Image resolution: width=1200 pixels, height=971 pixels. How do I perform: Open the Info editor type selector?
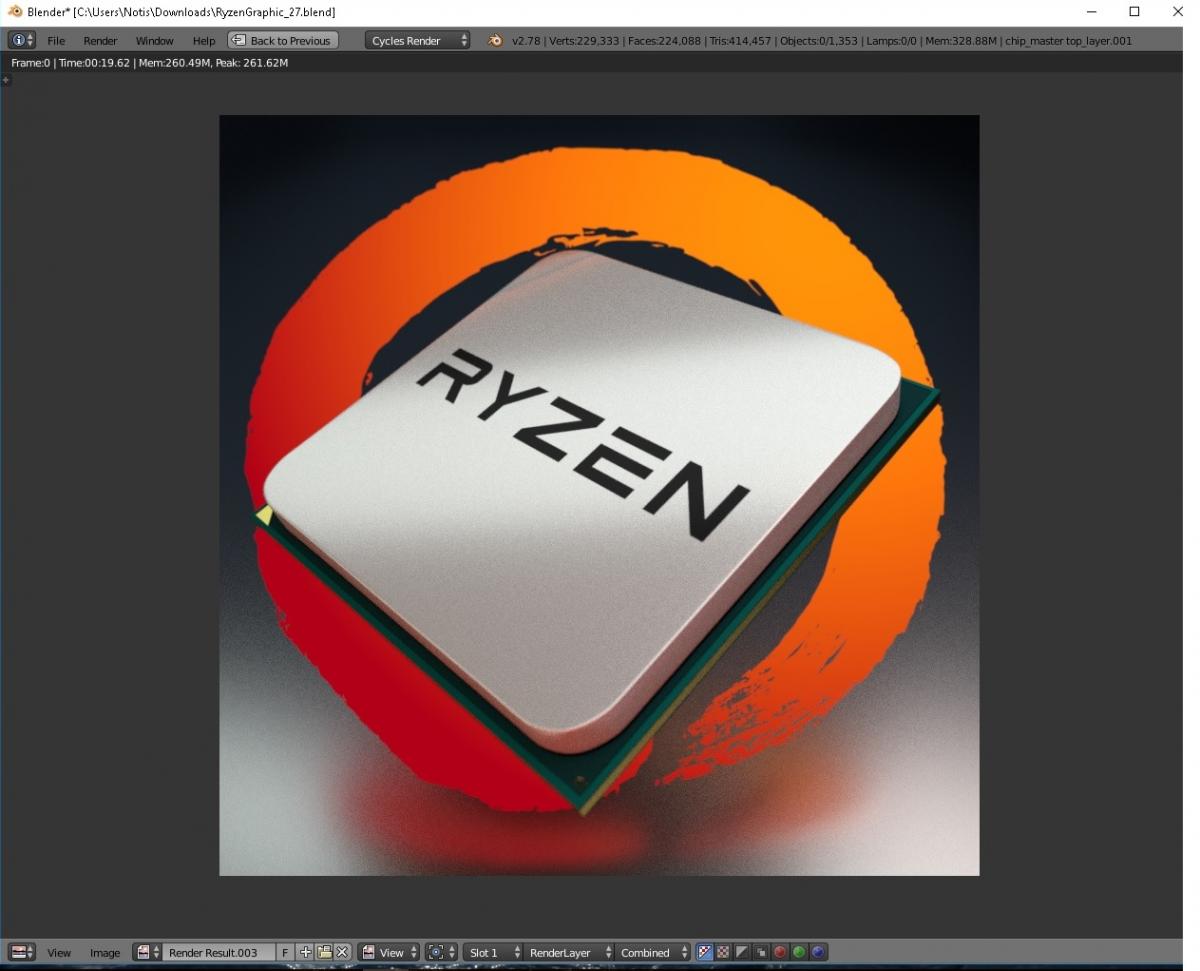[22, 40]
